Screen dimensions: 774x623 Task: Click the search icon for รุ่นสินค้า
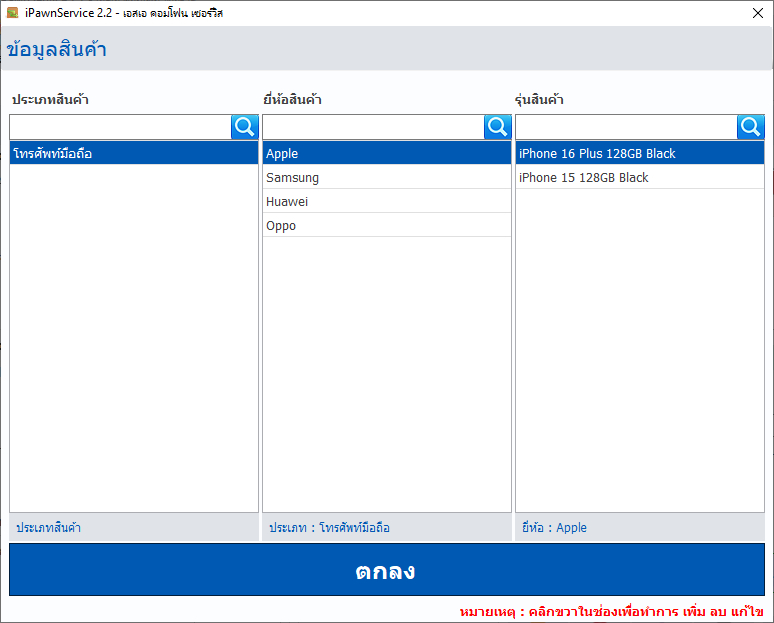(751, 127)
